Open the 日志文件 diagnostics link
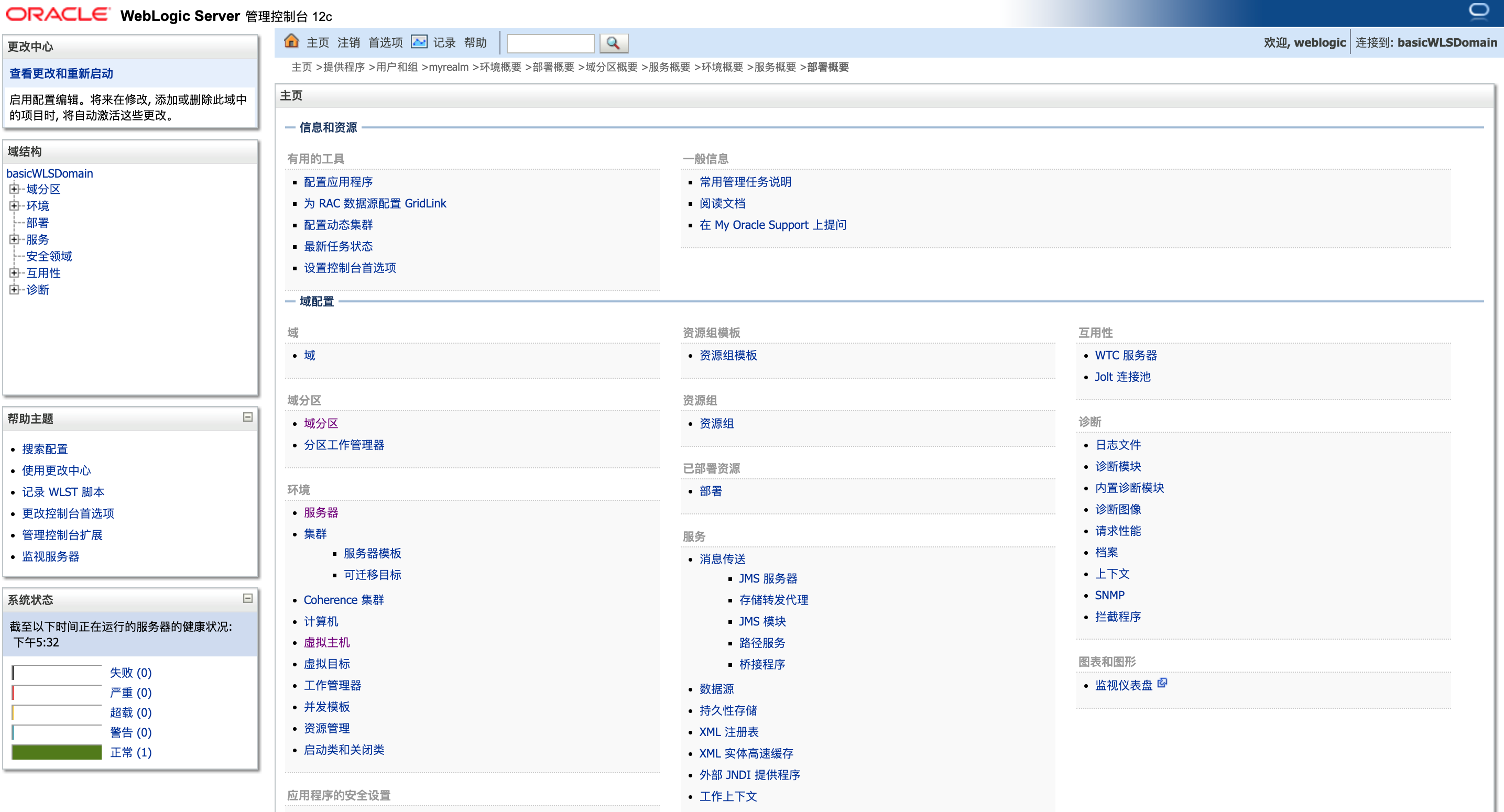Image resolution: width=1504 pixels, height=812 pixels. pyautogui.click(x=1117, y=445)
